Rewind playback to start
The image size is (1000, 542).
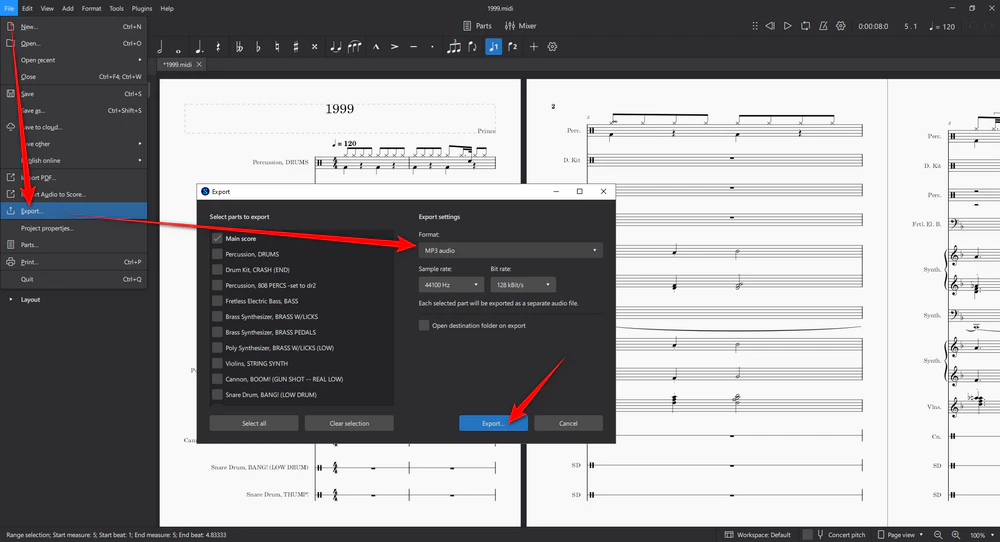(x=770, y=26)
